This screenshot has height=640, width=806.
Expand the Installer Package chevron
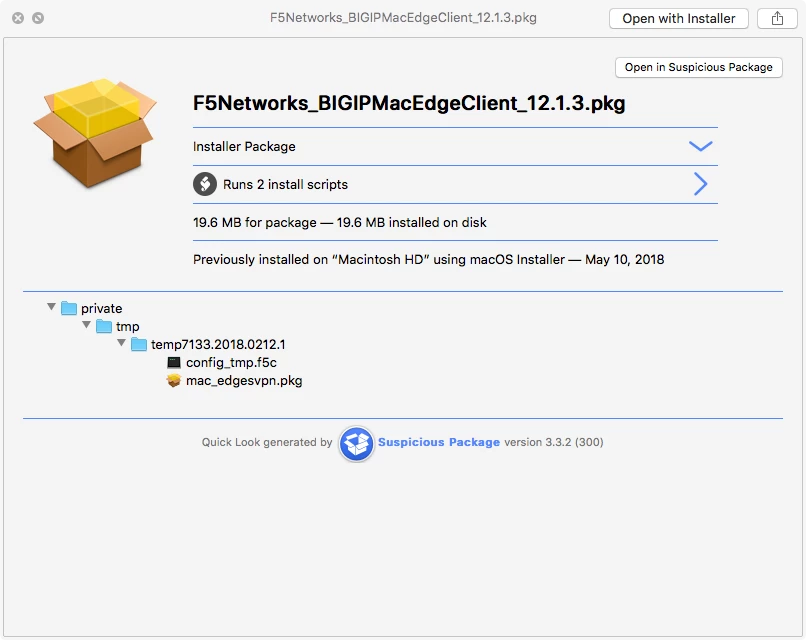(700, 147)
